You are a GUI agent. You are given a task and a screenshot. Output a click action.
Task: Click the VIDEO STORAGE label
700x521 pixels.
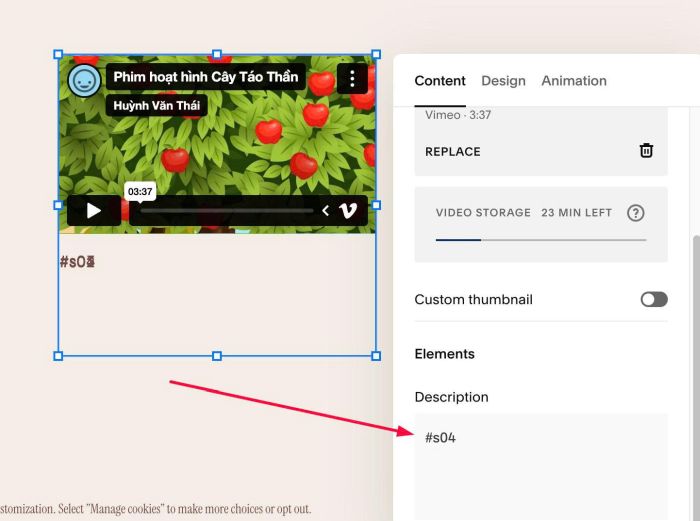pos(483,213)
